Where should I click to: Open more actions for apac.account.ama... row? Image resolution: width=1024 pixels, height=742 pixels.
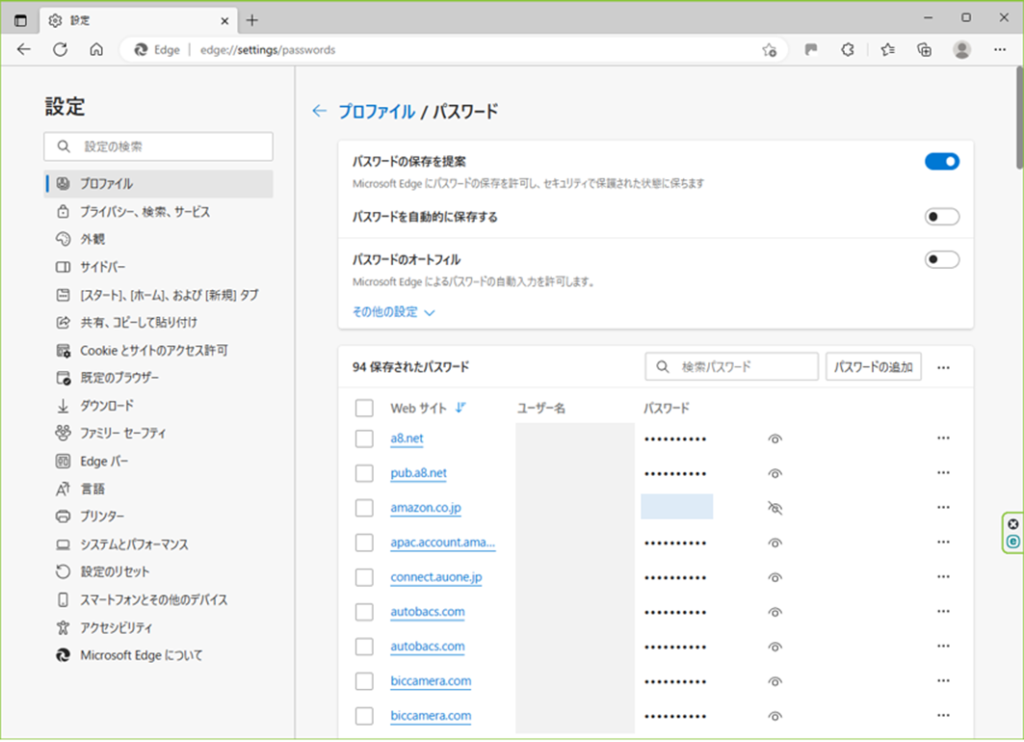coord(943,542)
